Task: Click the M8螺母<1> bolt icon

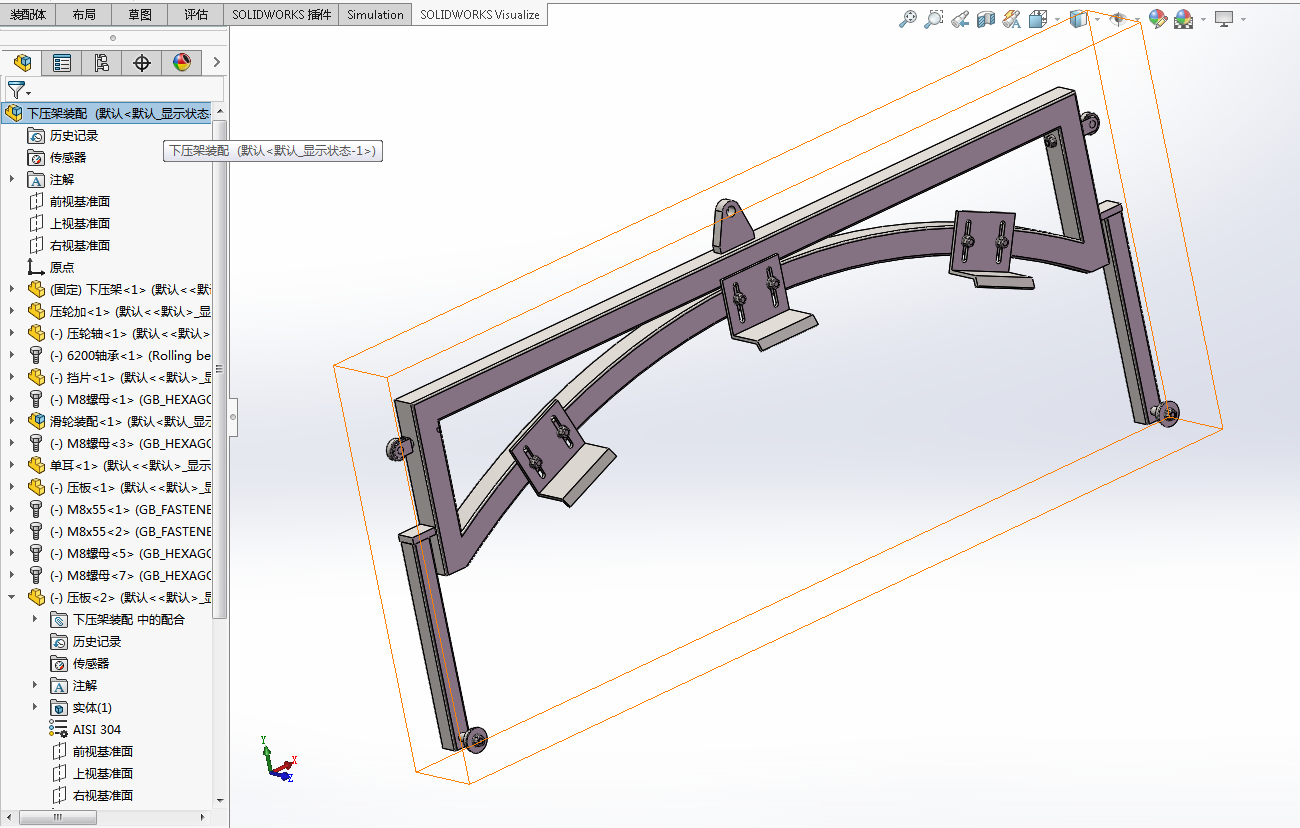Action: [36, 399]
